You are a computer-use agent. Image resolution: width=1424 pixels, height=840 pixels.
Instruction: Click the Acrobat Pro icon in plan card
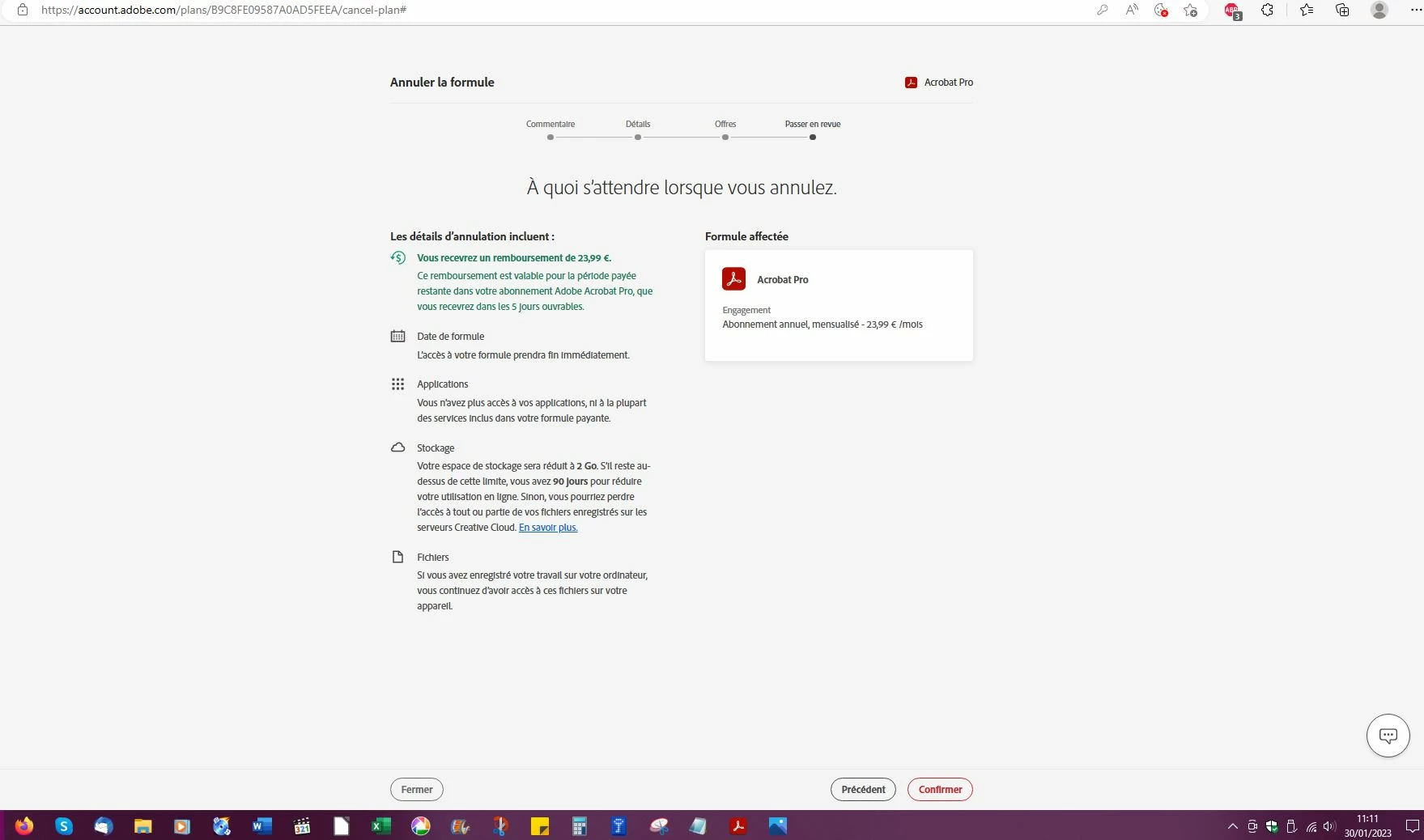tap(733, 279)
